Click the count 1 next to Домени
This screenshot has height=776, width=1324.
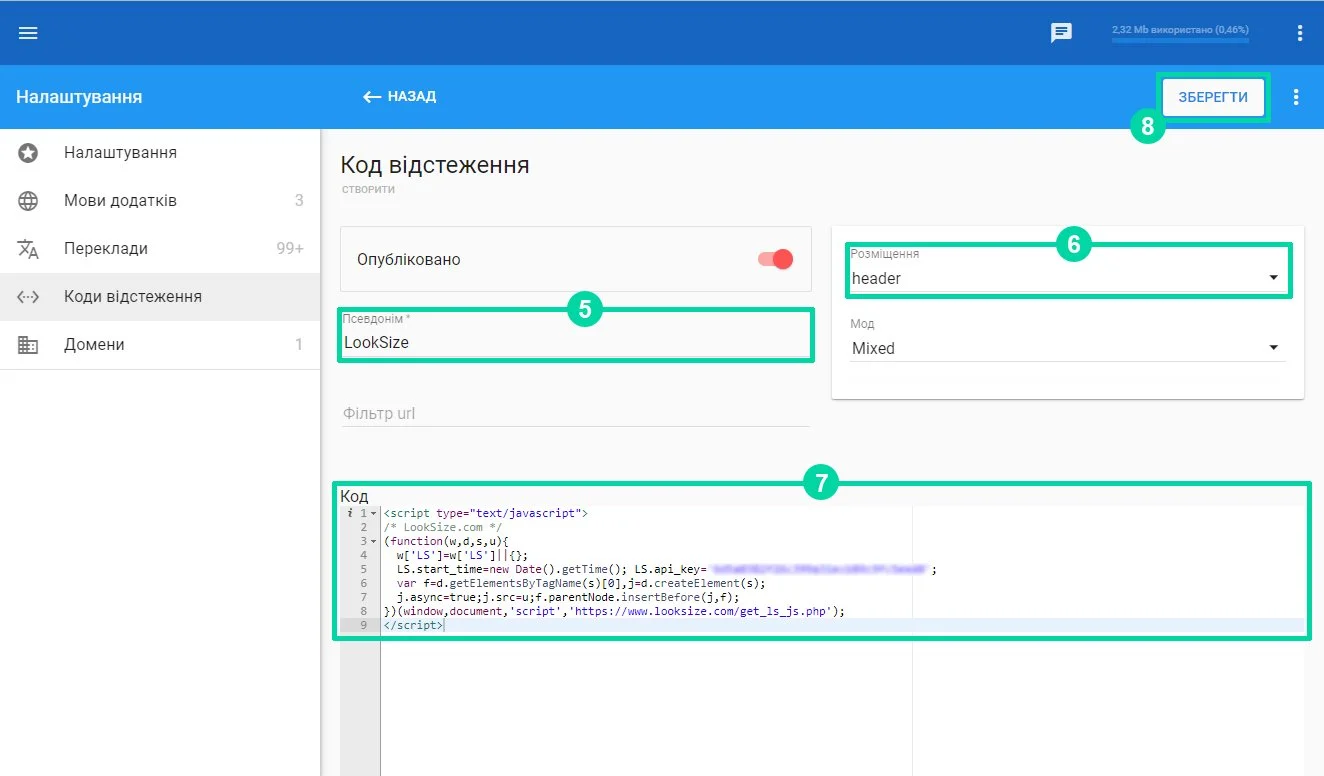coord(299,345)
